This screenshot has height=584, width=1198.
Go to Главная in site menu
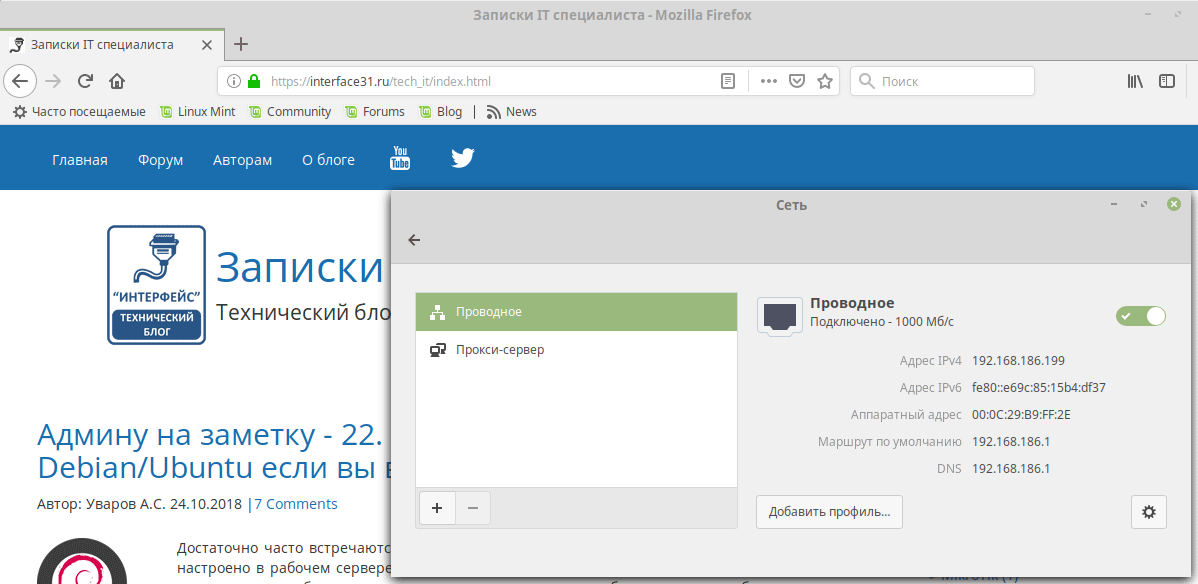point(79,160)
